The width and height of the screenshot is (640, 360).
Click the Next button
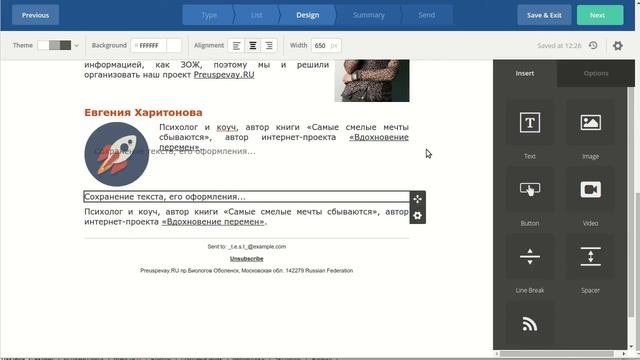pyautogui.click(x=600, y=15)
